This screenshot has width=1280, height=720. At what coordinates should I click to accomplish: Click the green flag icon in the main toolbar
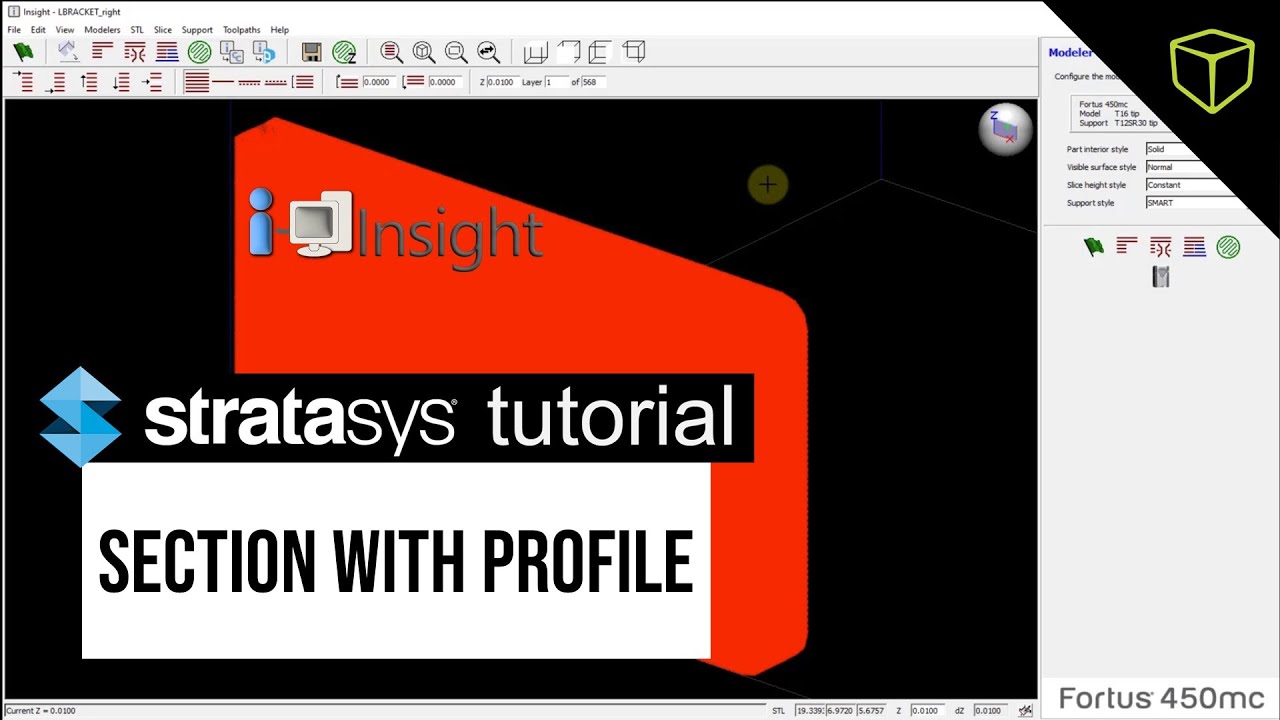coord(23,52)
